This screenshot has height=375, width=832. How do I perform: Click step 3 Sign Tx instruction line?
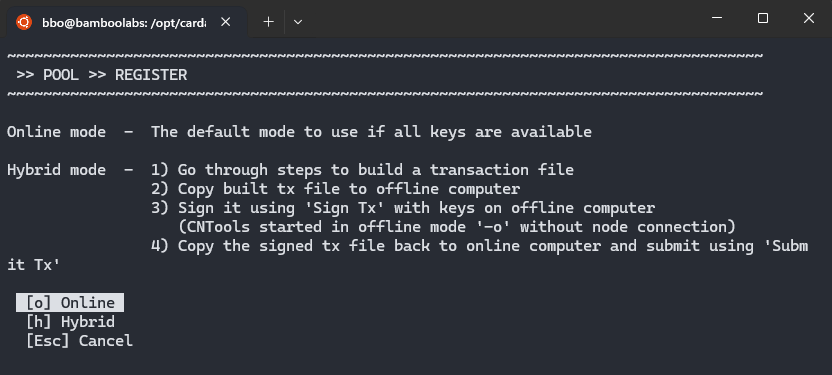(403, 208)
